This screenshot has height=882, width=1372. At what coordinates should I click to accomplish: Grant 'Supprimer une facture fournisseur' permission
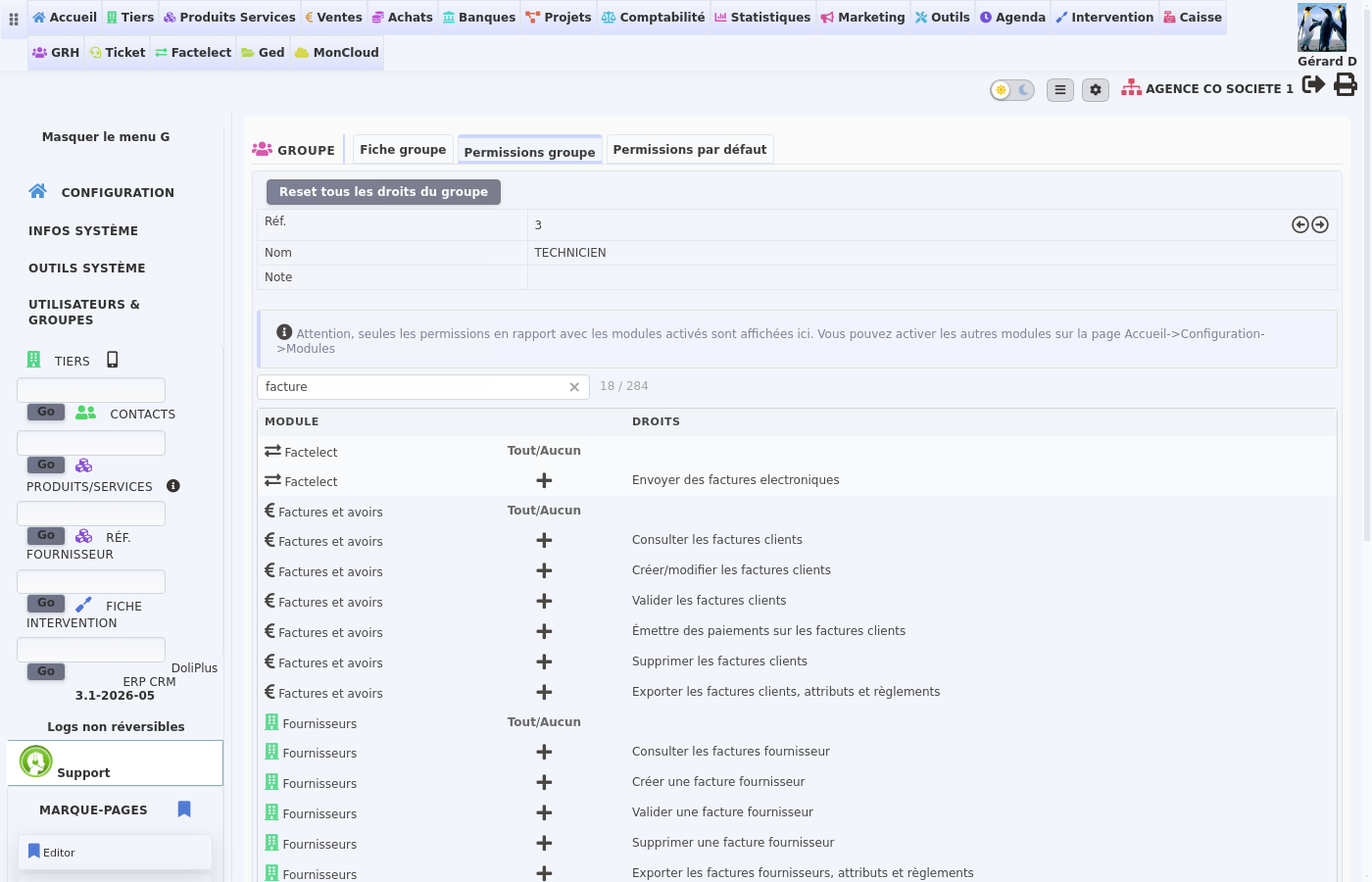point(544,843)
